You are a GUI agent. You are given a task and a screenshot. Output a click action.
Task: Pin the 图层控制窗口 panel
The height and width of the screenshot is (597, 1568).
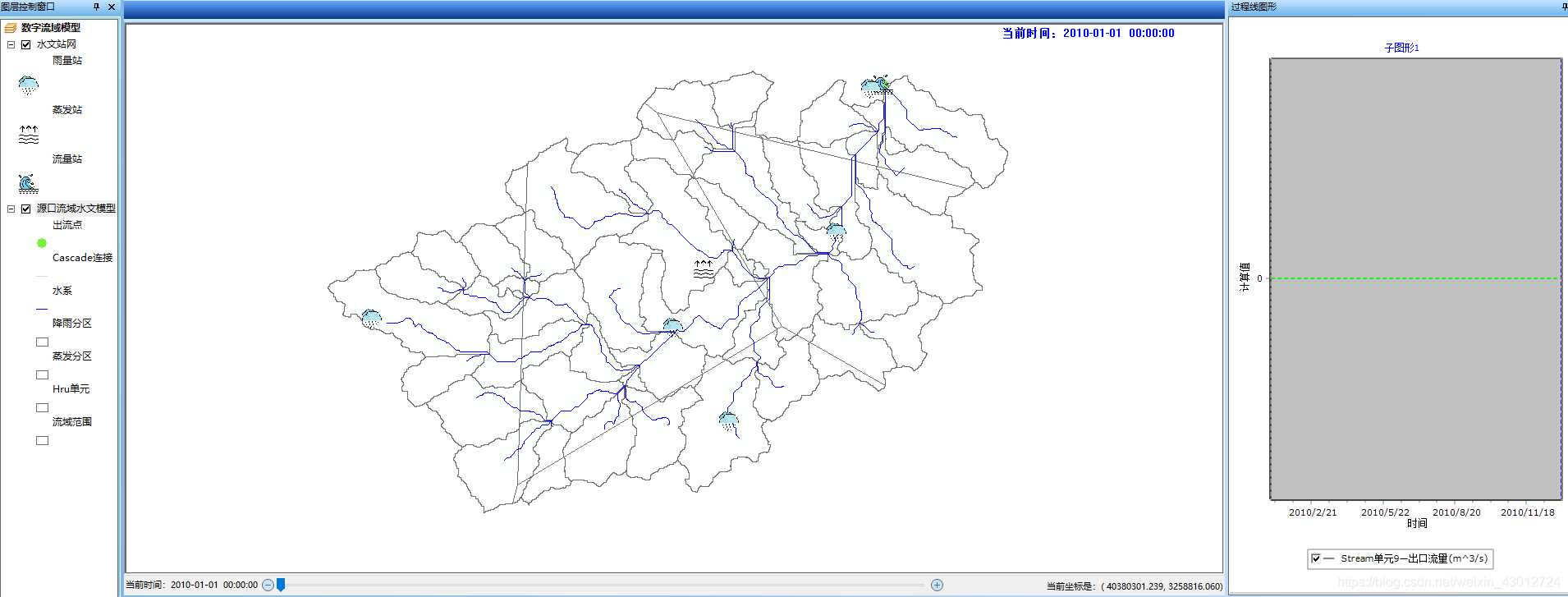click(x=97, y=7)
